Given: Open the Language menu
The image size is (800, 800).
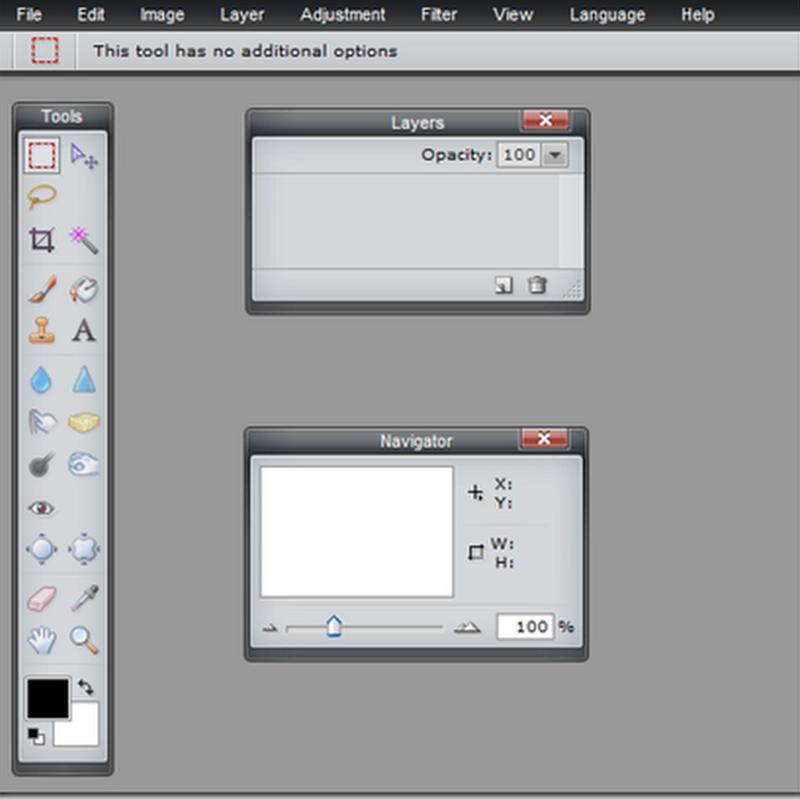Looking at the screenshot, I should point(607,15).
